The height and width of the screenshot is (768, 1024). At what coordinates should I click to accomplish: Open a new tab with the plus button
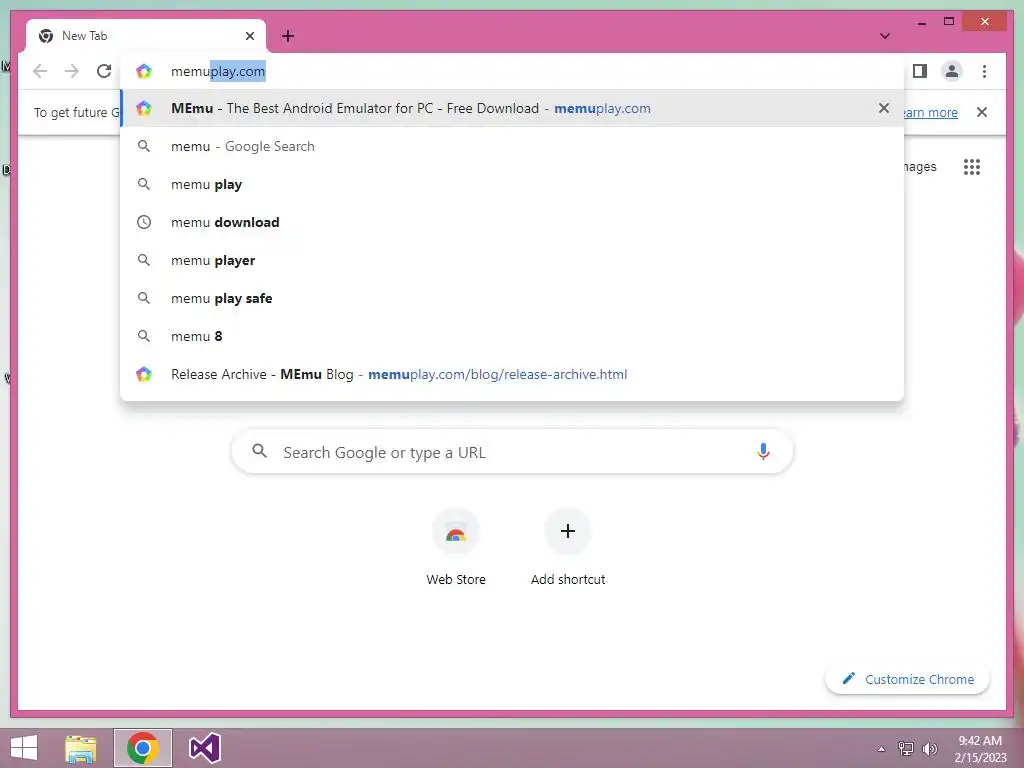pos(288,36)
